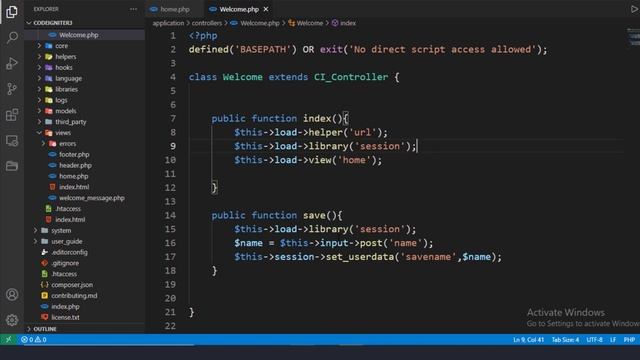Click the editor minimap
The image size is (640, 360).
(x=633, y=39)
